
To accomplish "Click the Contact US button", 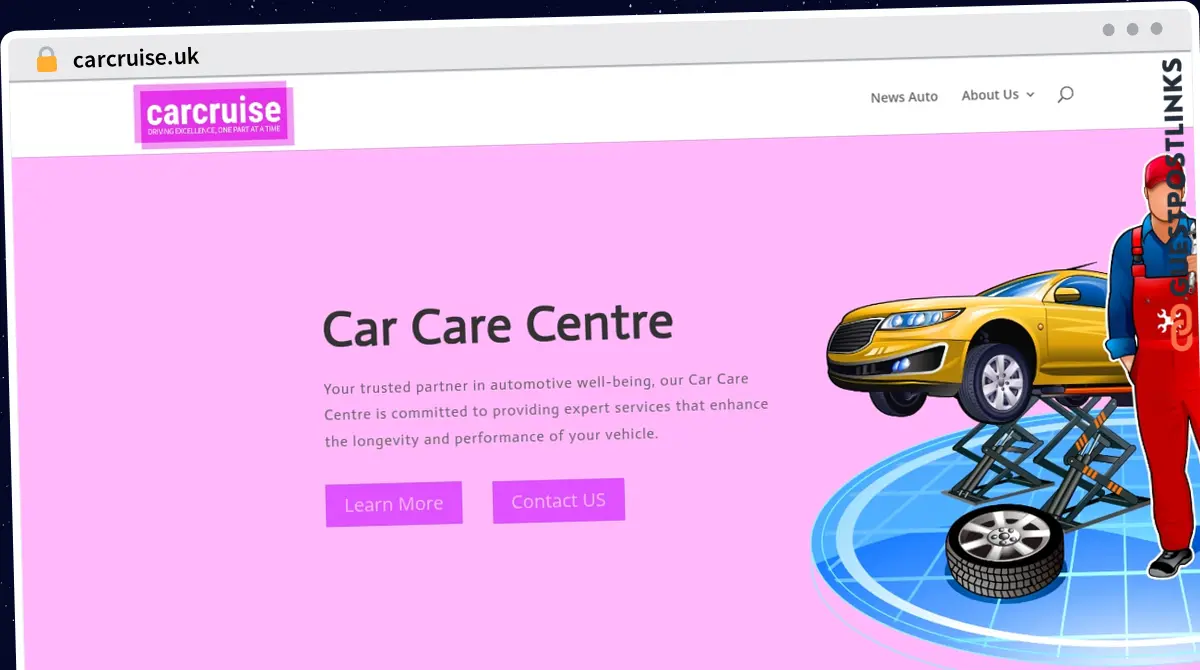I will [558, 501].
